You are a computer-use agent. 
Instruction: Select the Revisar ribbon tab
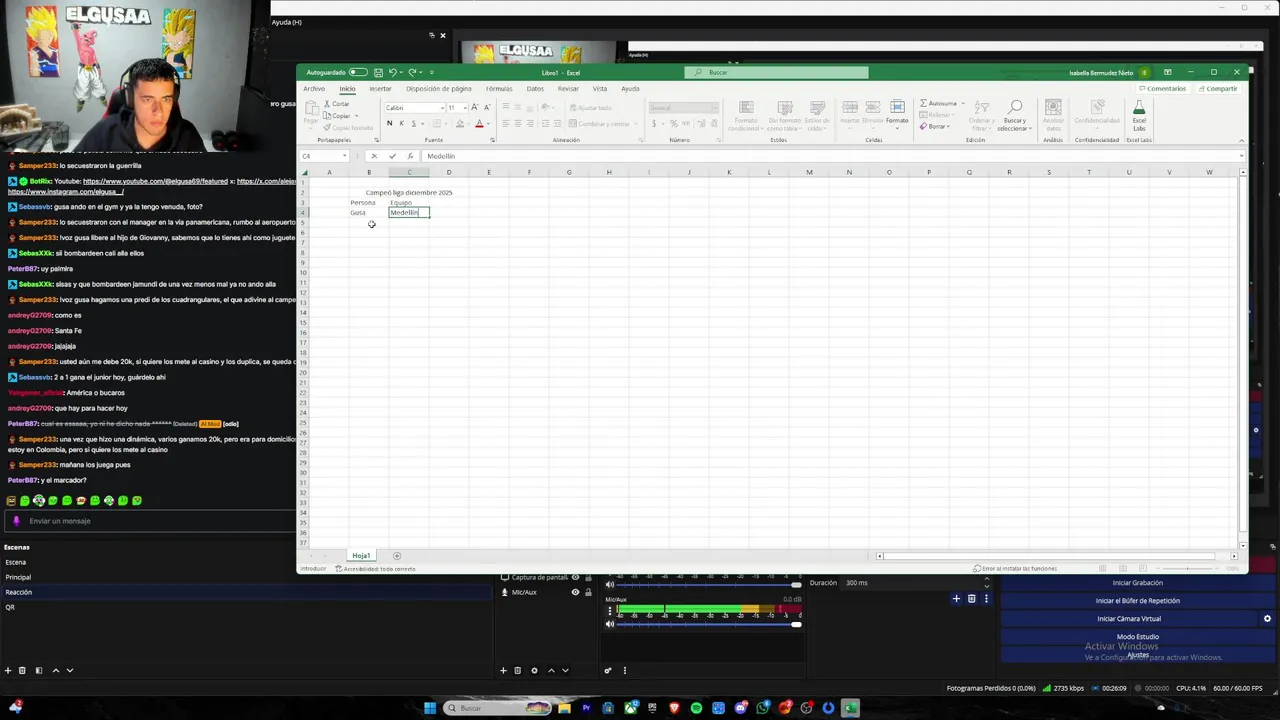(568, 89)
